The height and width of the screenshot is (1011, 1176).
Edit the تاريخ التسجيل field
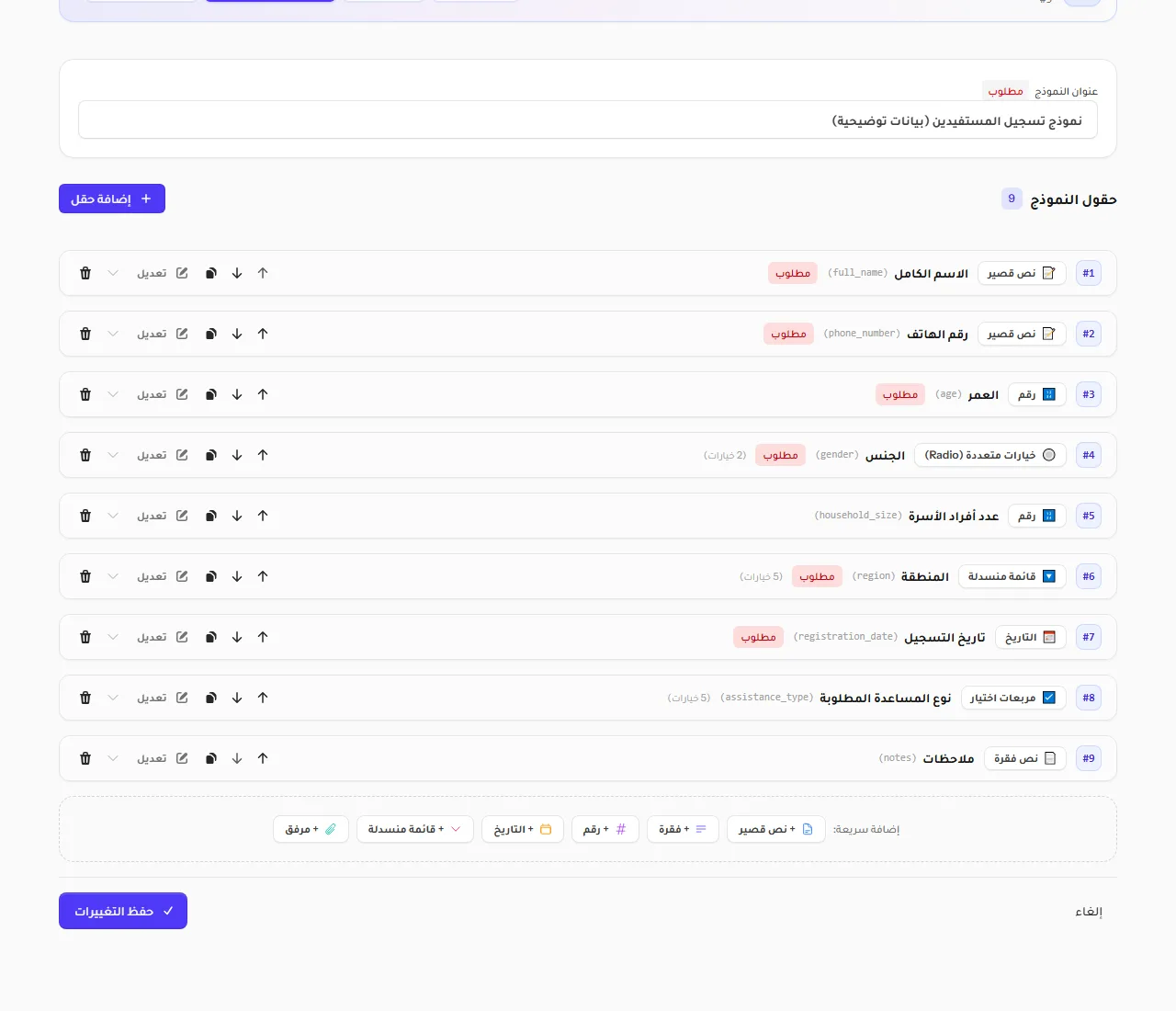[x=163, y=637]
